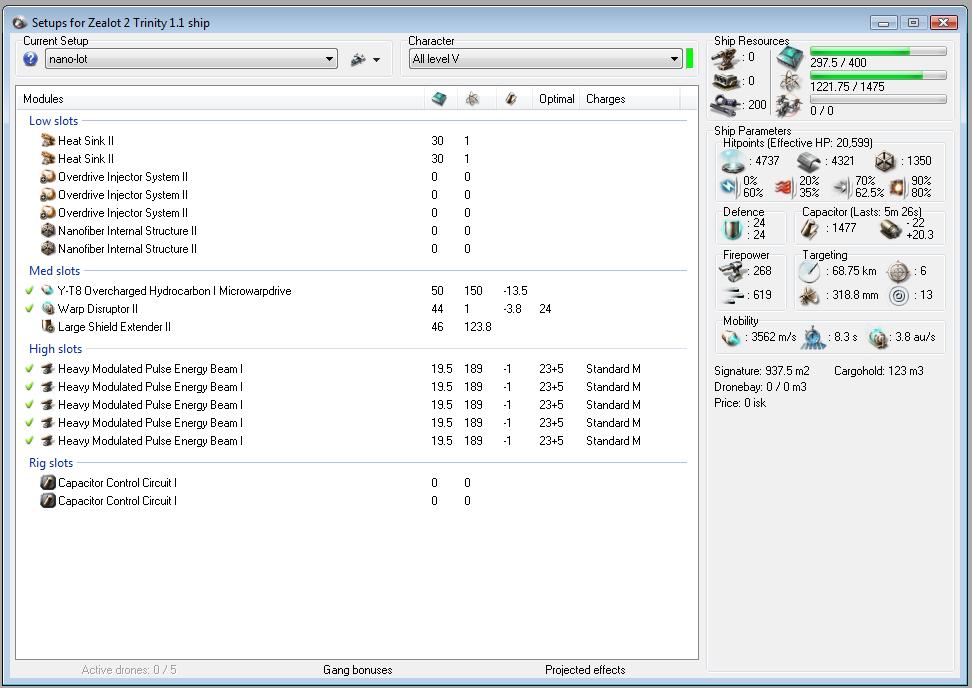Click the turret hardpoints icon
The image size is (972, 688).
point(725,58)
